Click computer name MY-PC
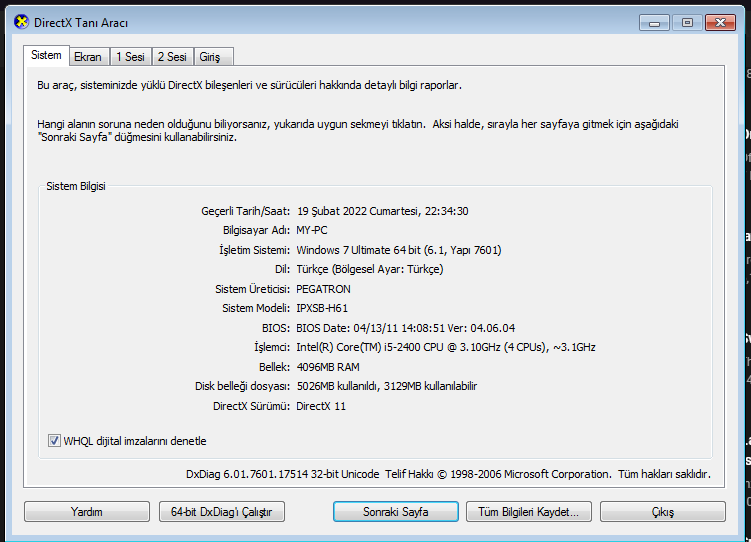The image size is (751, 542). tap(312, 230)
